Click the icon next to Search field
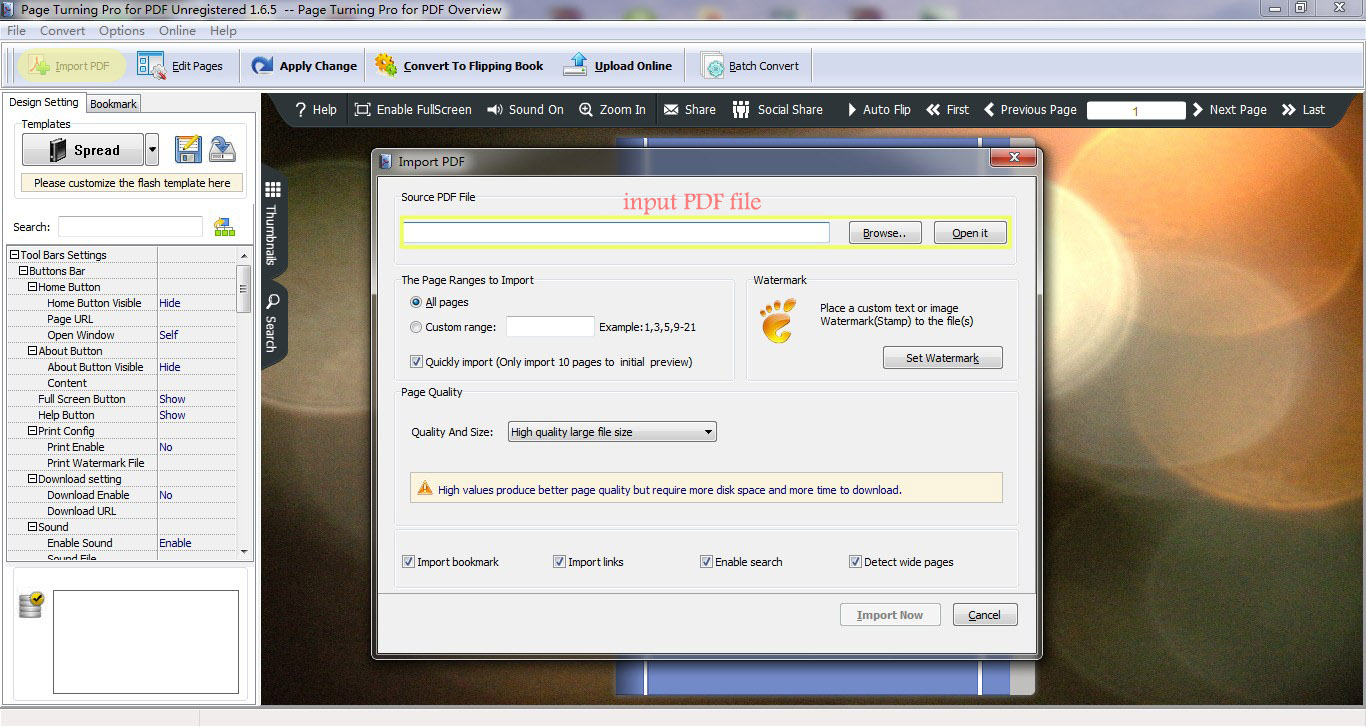The width and height of the screenshot is (1366, 727). 224,227
